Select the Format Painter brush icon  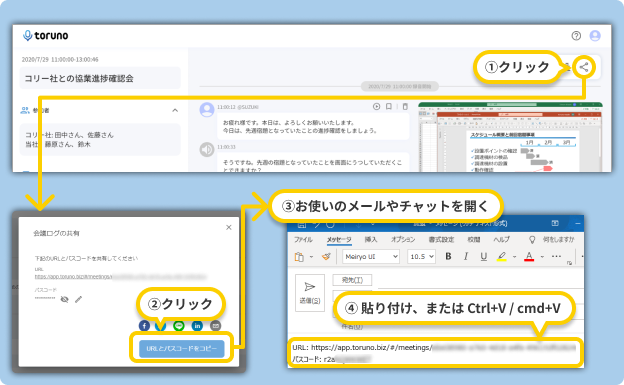pos(326,256)
